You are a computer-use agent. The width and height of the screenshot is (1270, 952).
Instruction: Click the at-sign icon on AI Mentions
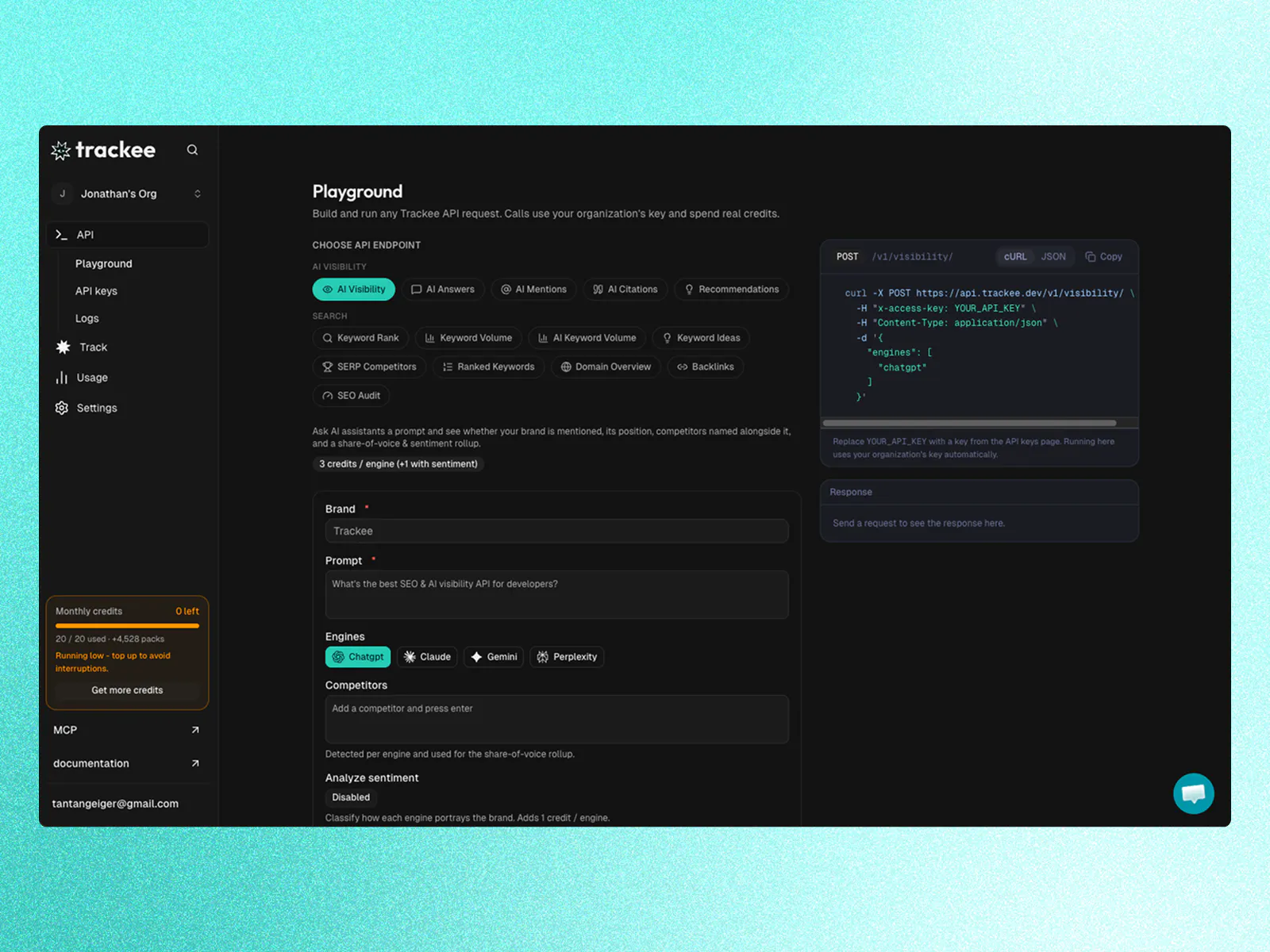click(x=506, y=290)
